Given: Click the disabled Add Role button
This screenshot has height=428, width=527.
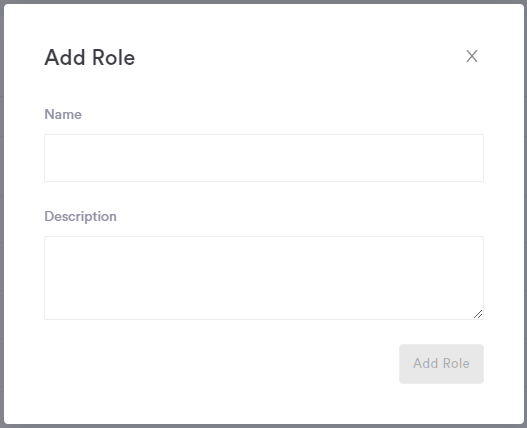Looking at the screenshot, I should click(x=441, y=363).
